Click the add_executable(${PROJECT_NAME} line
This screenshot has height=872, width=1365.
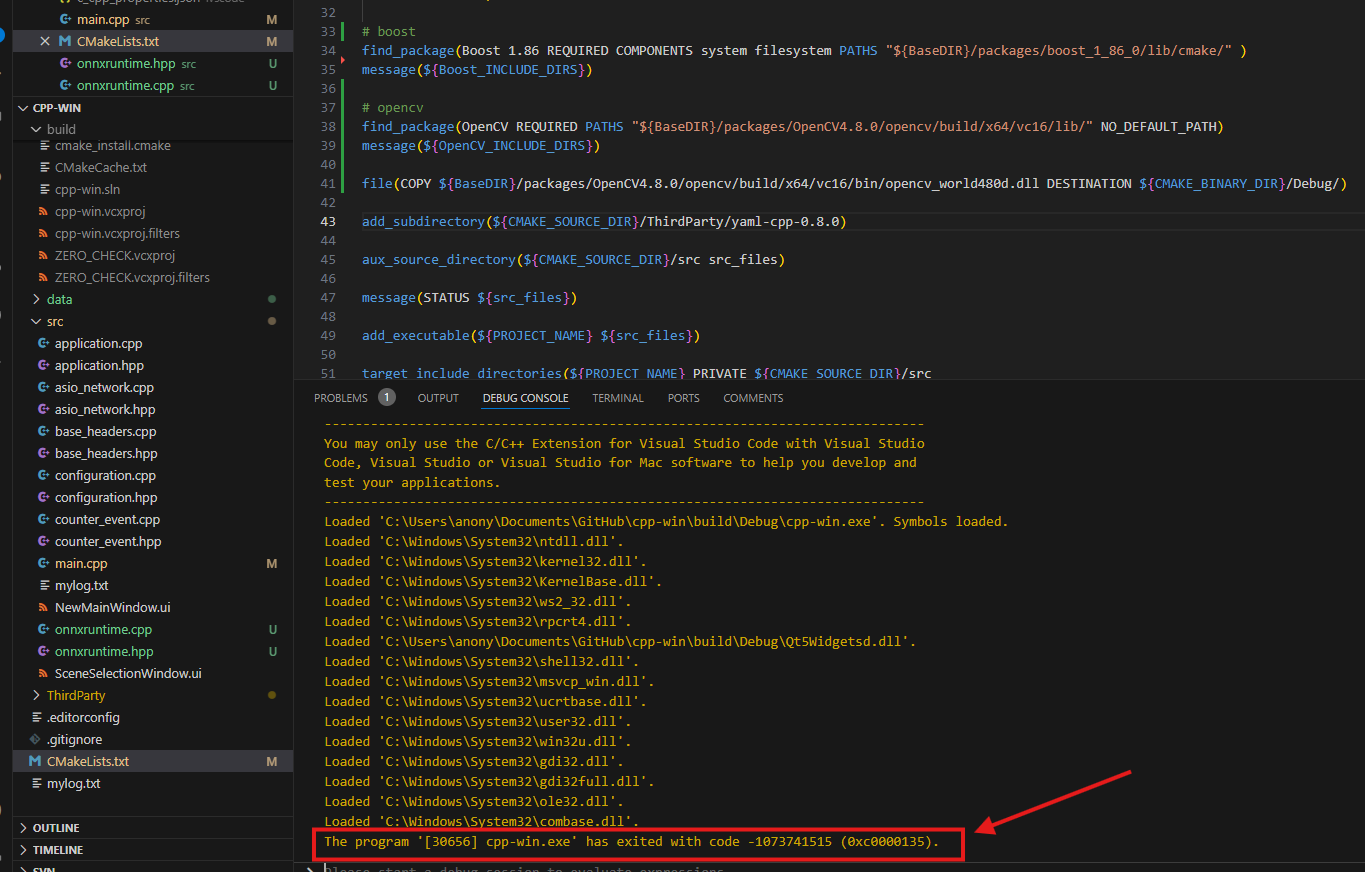point(531,336)
